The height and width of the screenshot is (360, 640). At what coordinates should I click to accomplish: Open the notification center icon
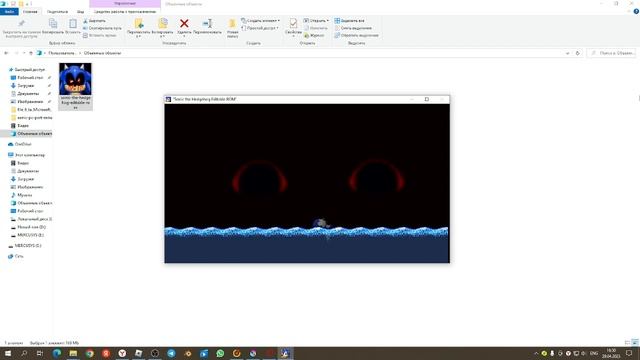tap(629, 353)
